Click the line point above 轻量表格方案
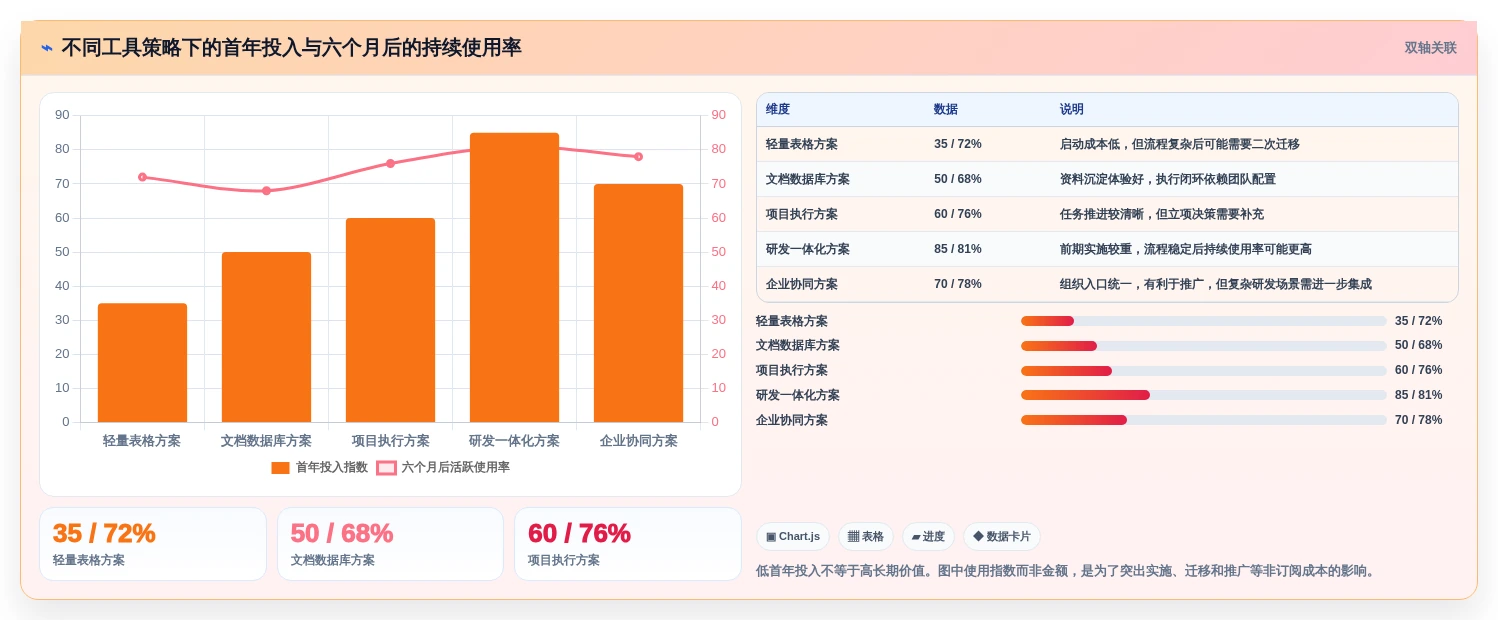Viewport: 1498px width, 620px height. point(142,177)
